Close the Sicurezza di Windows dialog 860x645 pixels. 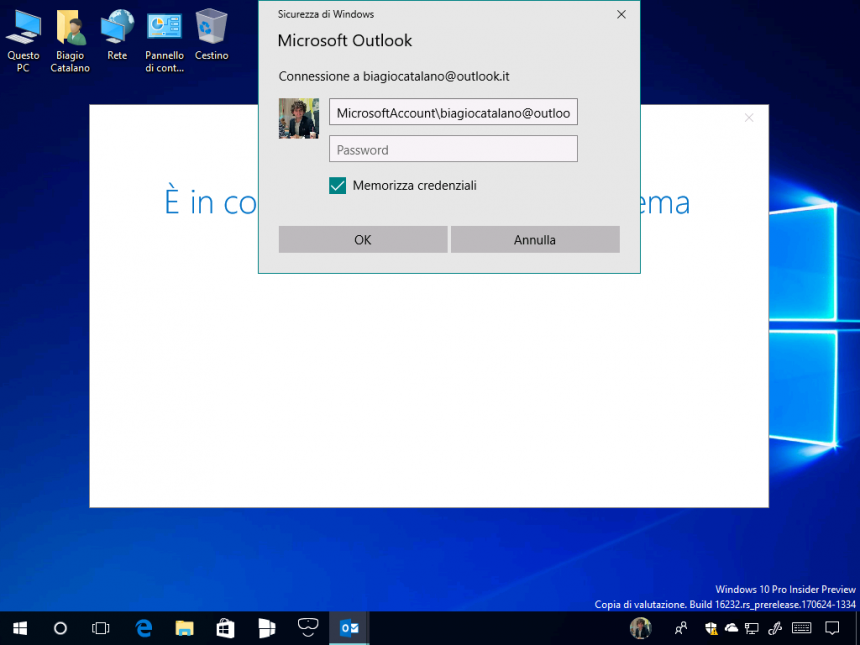(x=621, y=14)
